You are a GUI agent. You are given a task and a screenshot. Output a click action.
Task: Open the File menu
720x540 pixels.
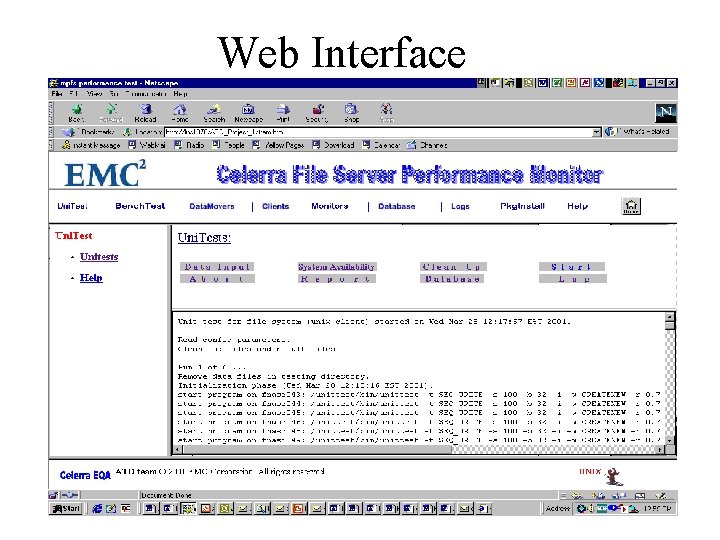click(57, 94)
